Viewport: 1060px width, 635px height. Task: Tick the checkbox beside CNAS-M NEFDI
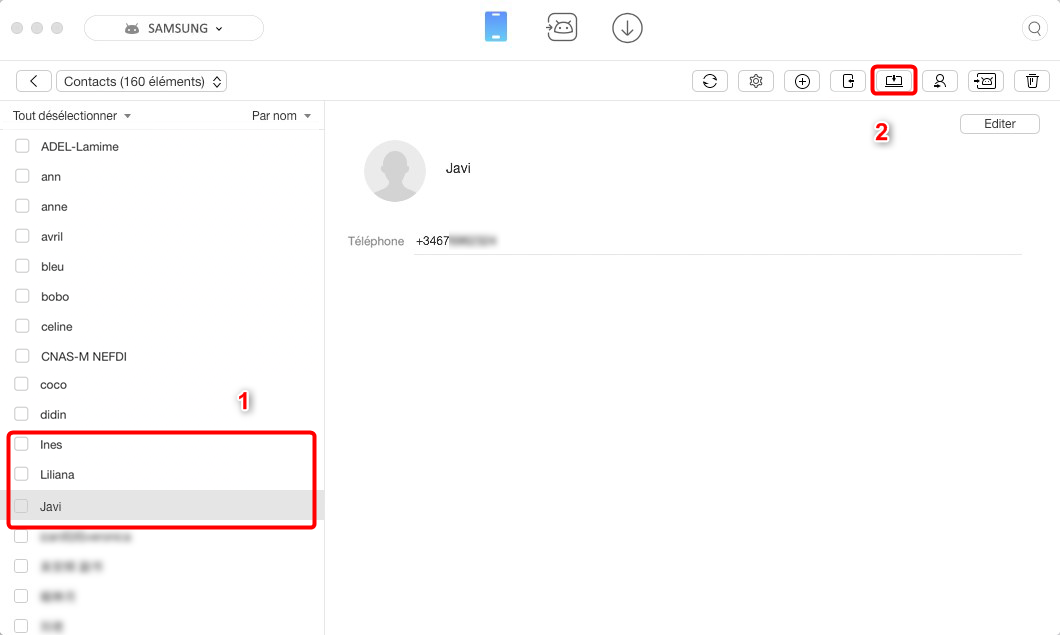pos(22,356)
